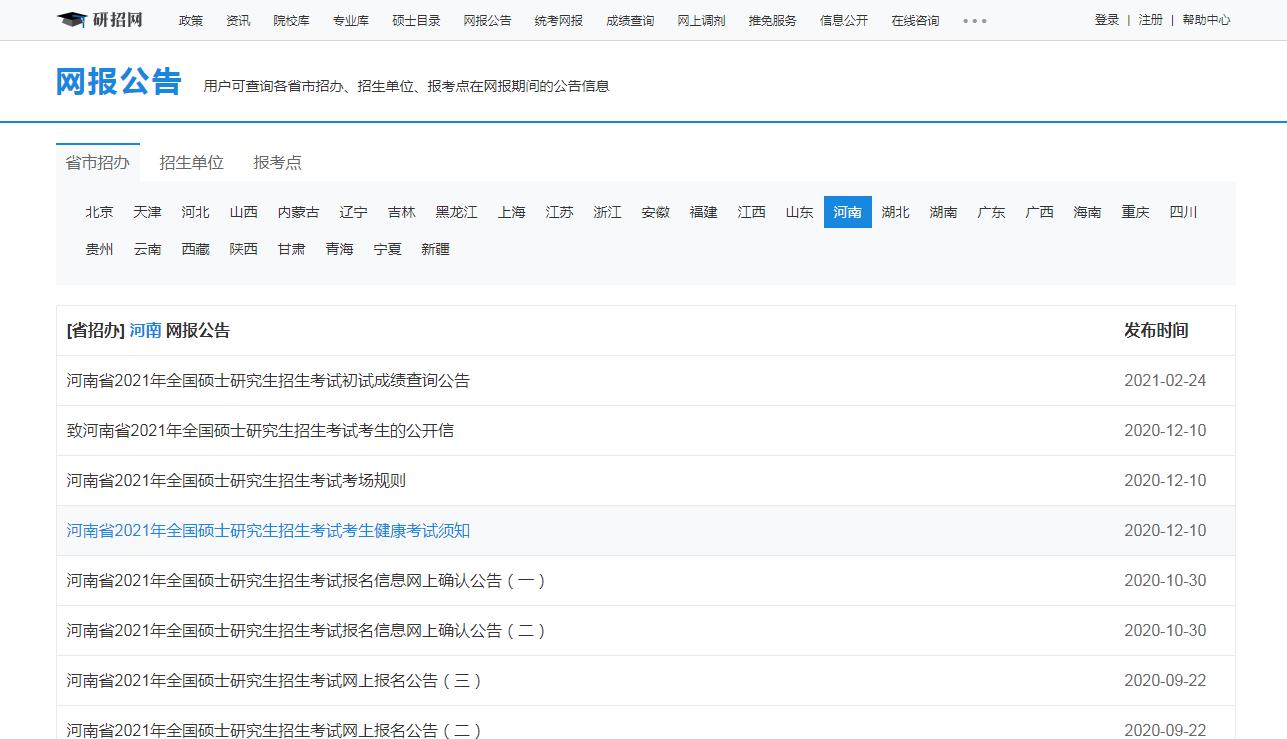Select province 江西
1287x739 pixels.
(x=751, y=212)
